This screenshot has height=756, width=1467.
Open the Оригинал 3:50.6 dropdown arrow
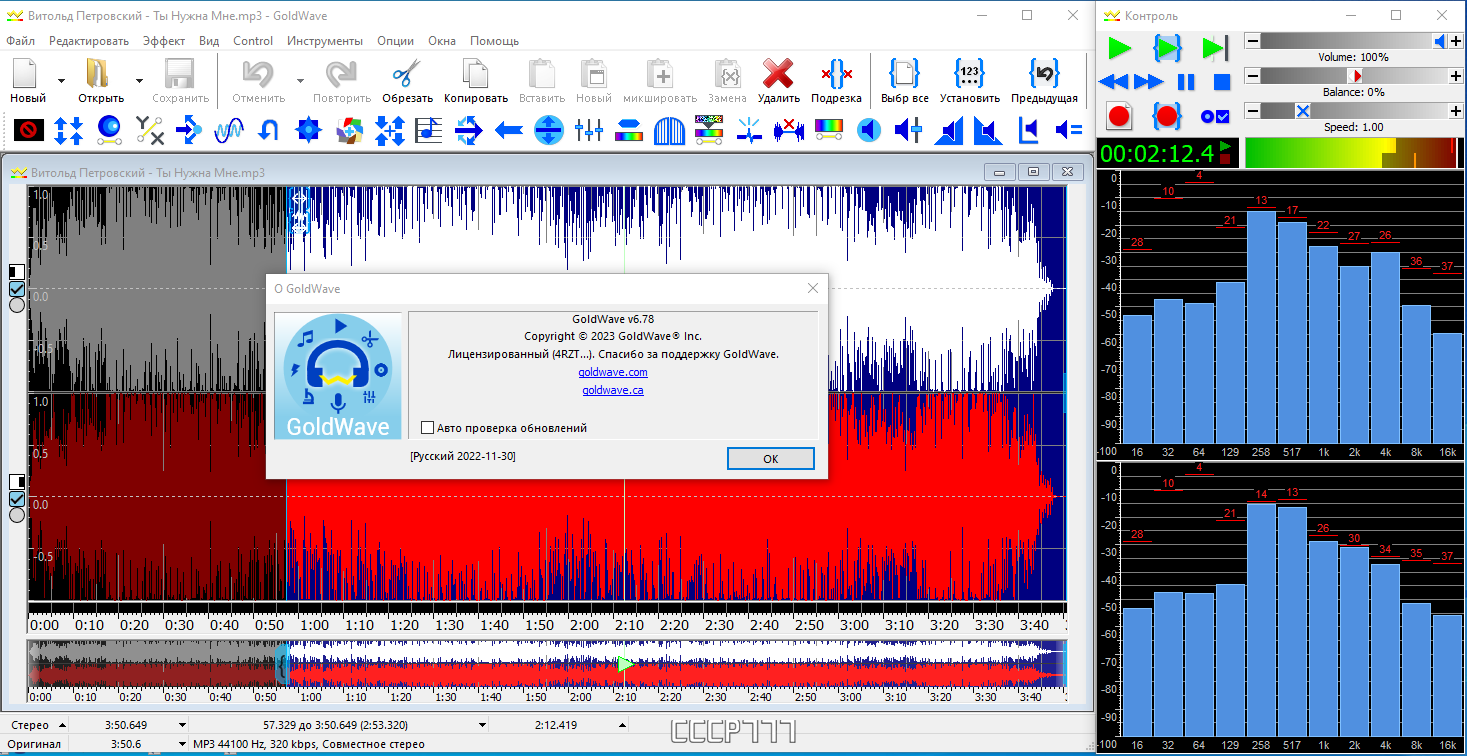click(x=182, y=744)
